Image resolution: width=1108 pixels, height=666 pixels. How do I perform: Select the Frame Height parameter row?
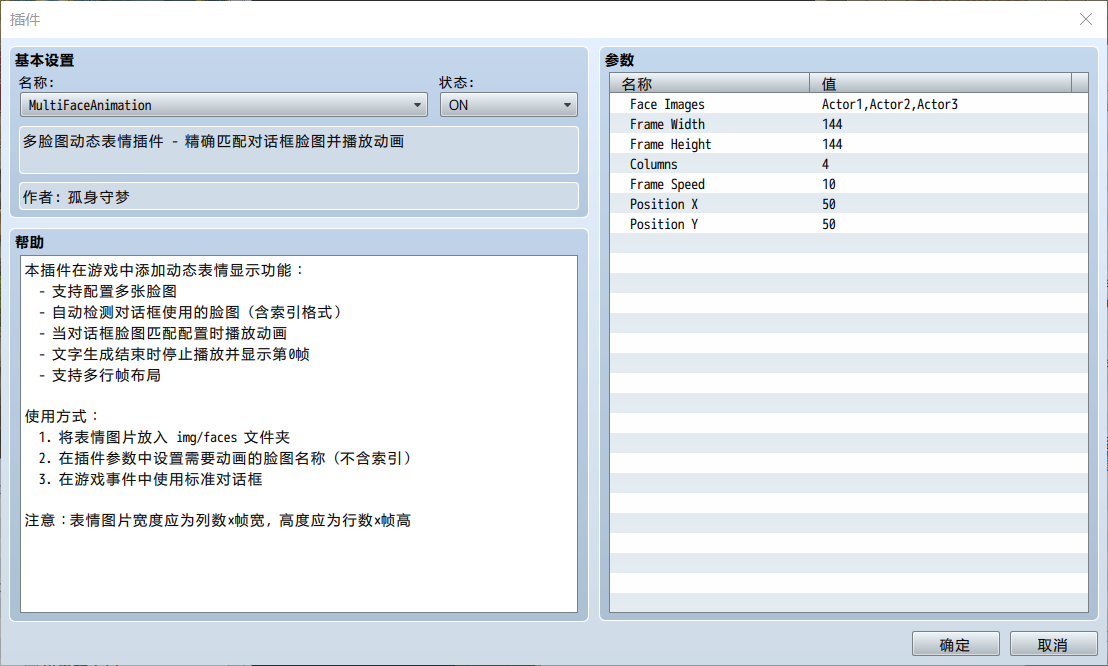tap(849, 144)
